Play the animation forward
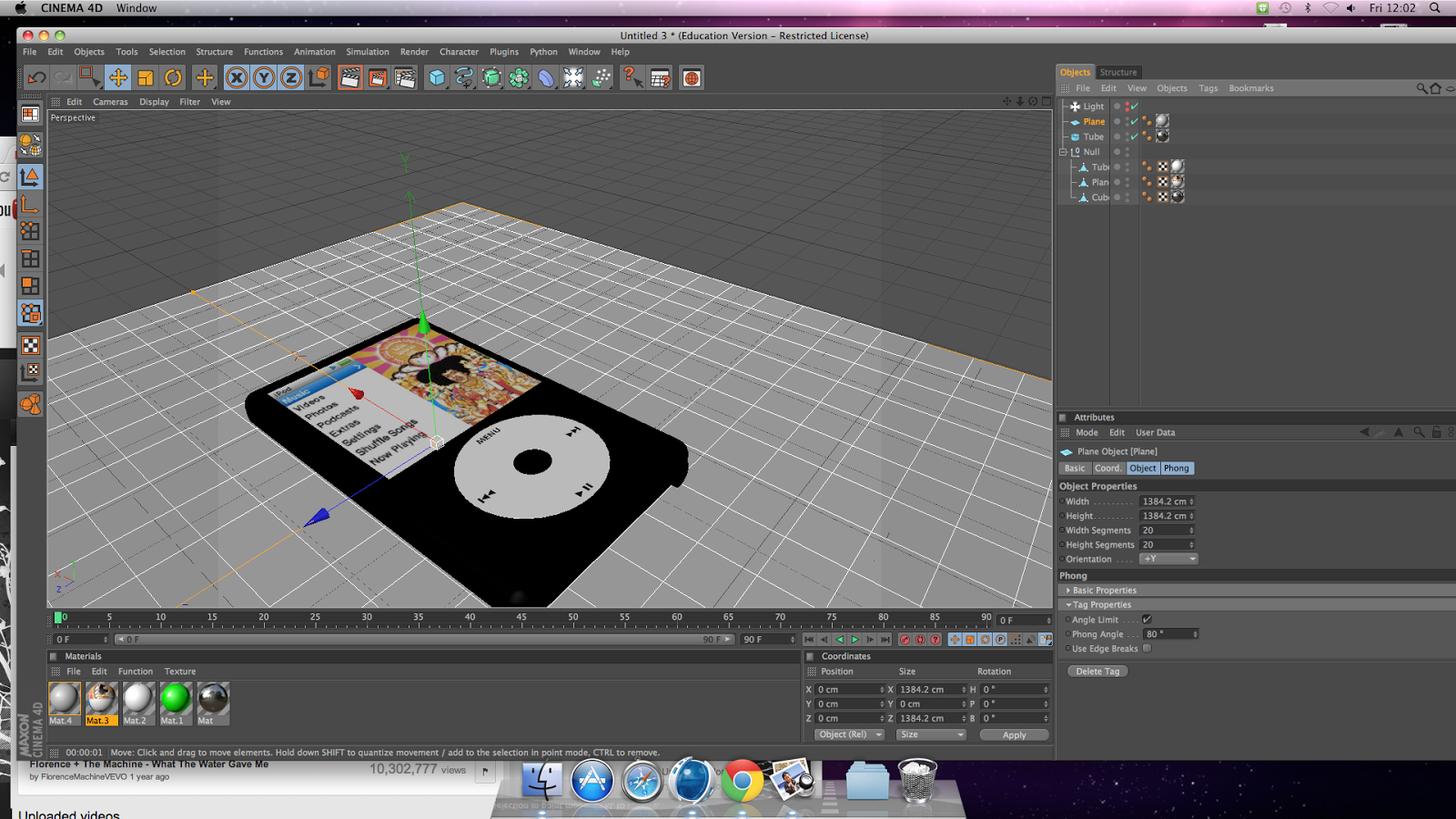 pos(855,640)
